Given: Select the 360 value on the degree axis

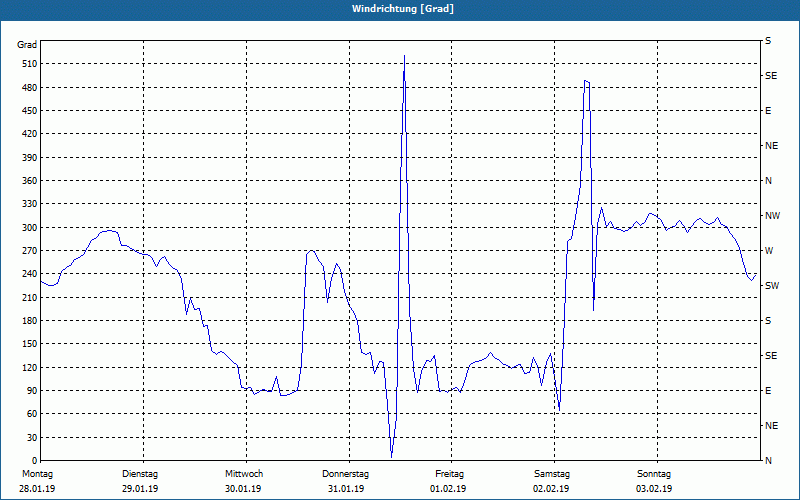Looking at the screenshot, I should [30, 181].
